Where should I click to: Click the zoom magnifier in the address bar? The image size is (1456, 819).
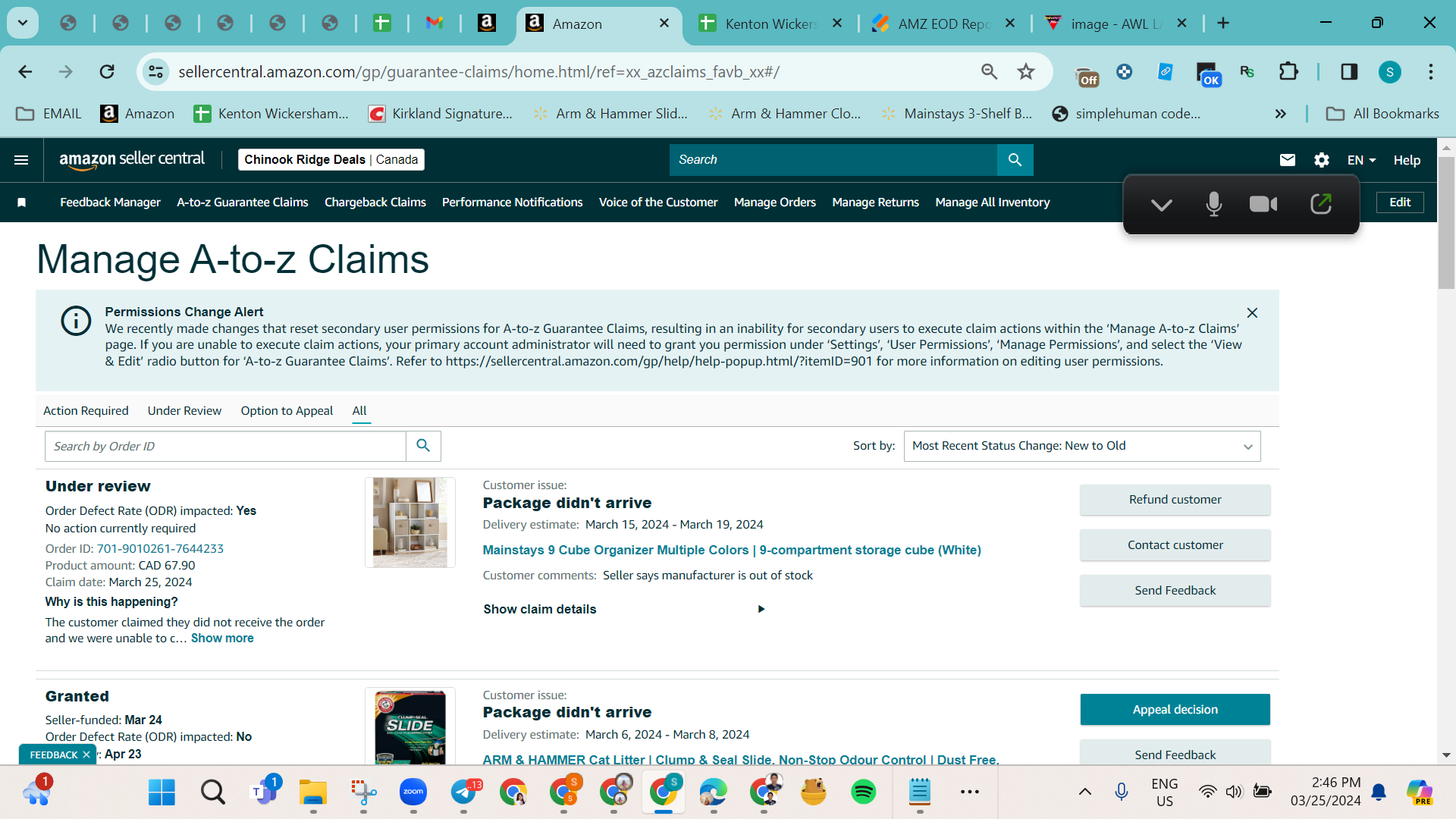pos(989,72)
